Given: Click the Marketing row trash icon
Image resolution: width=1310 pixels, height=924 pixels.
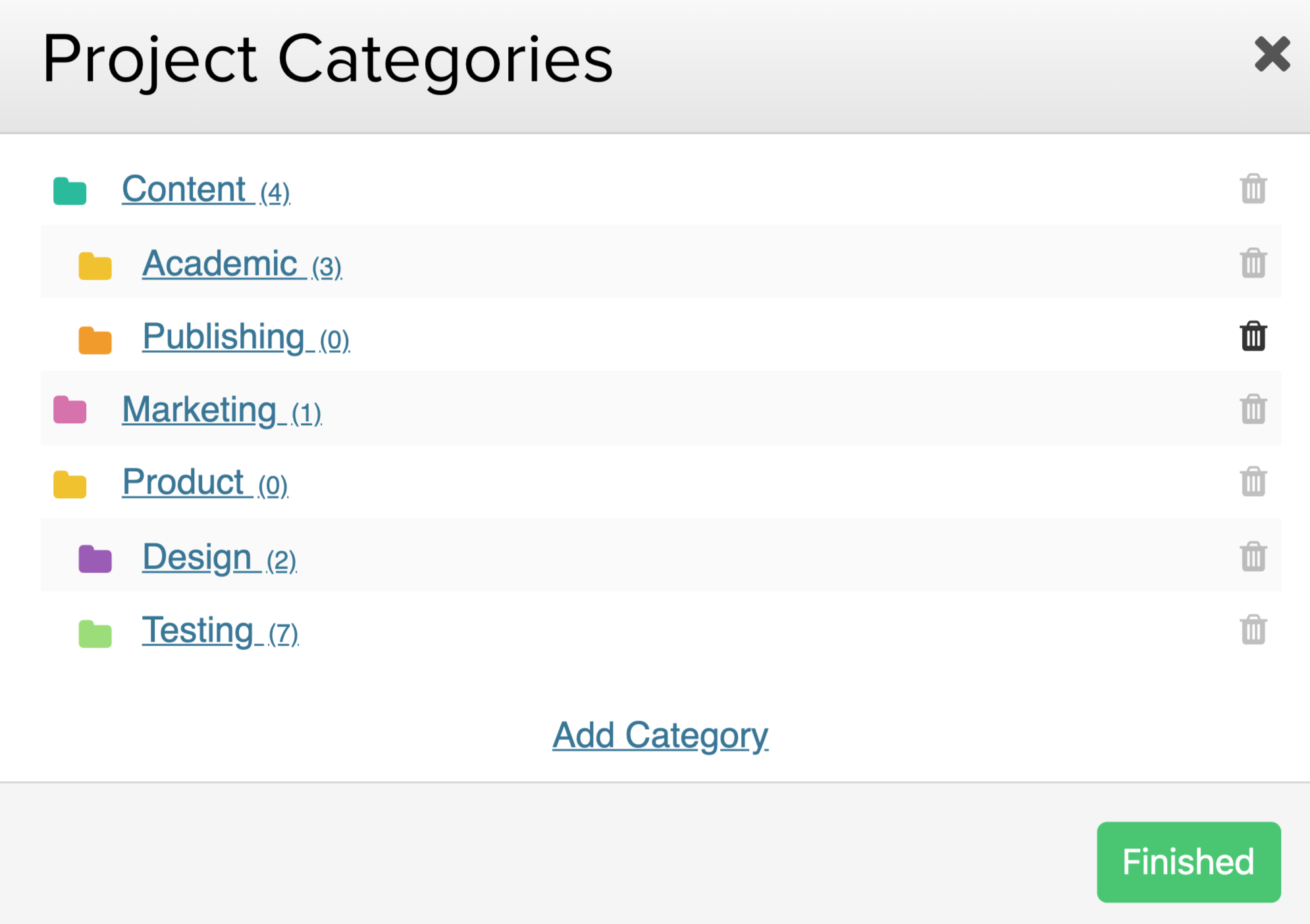Looking at the screenshot, I should tap(1253, 409).
